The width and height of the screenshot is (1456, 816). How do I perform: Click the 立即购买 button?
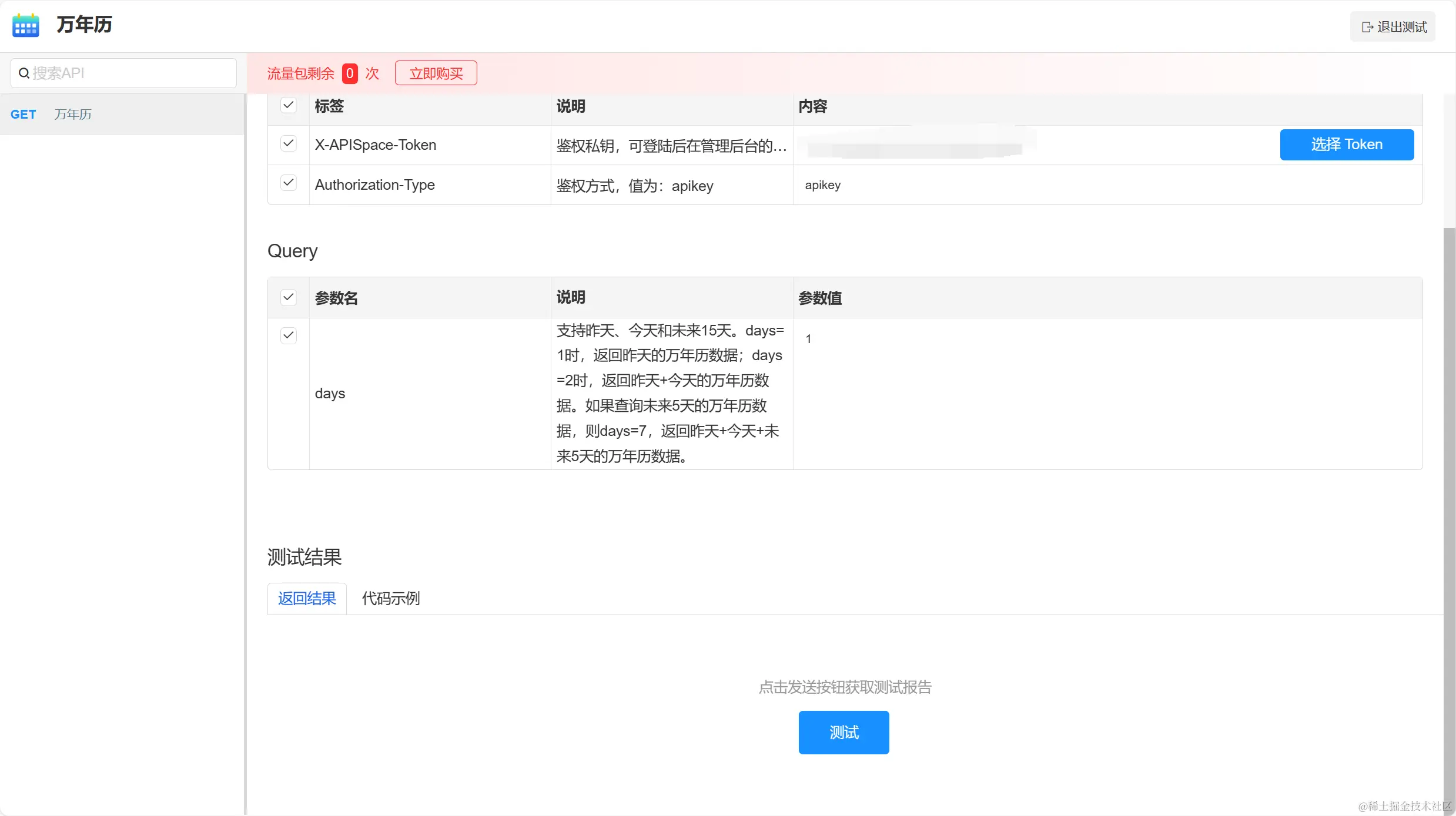pyautogui.click(x=436, y=73)
